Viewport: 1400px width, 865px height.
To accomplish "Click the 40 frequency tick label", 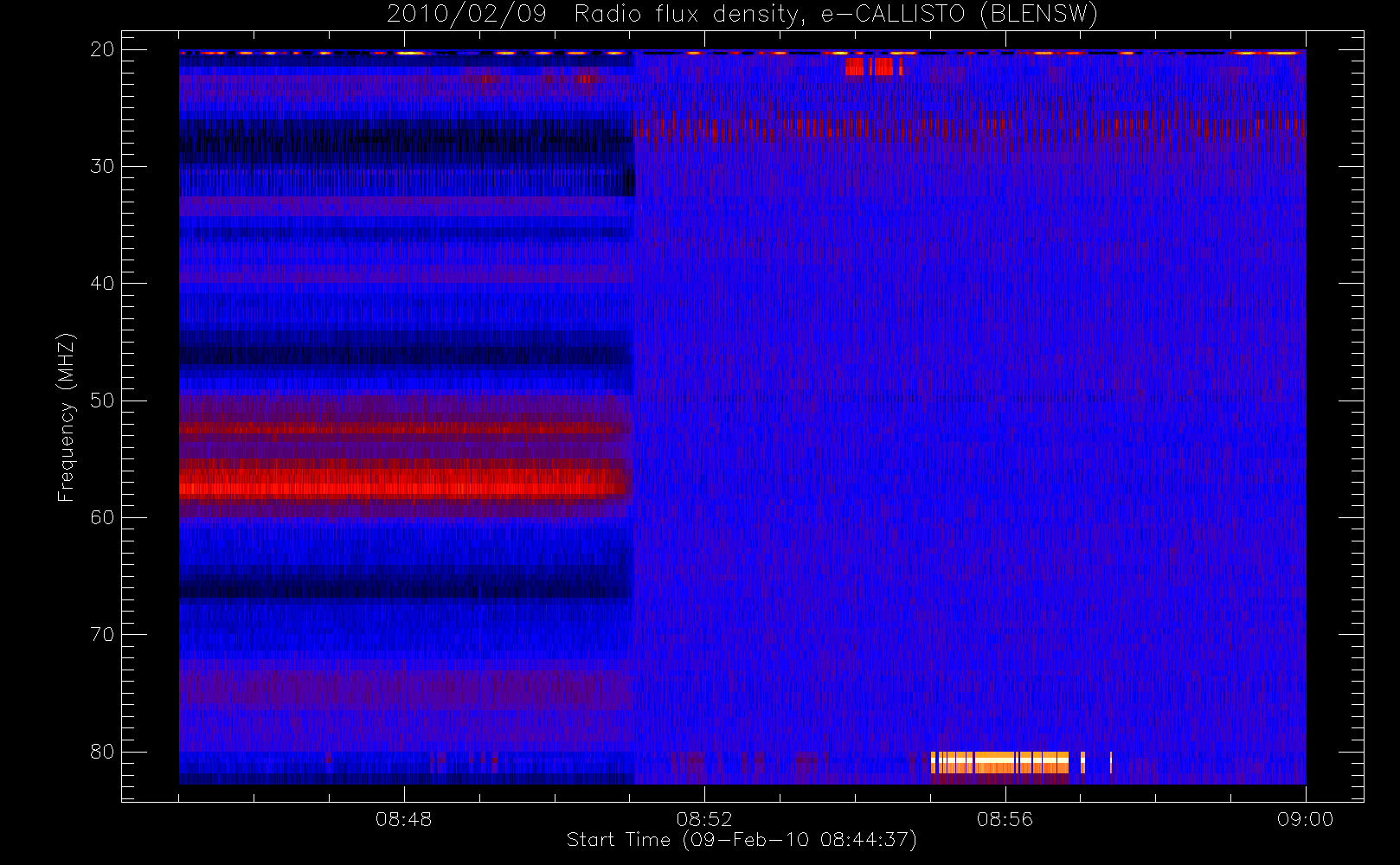I will pyautogui.click(x=102, y=284).
